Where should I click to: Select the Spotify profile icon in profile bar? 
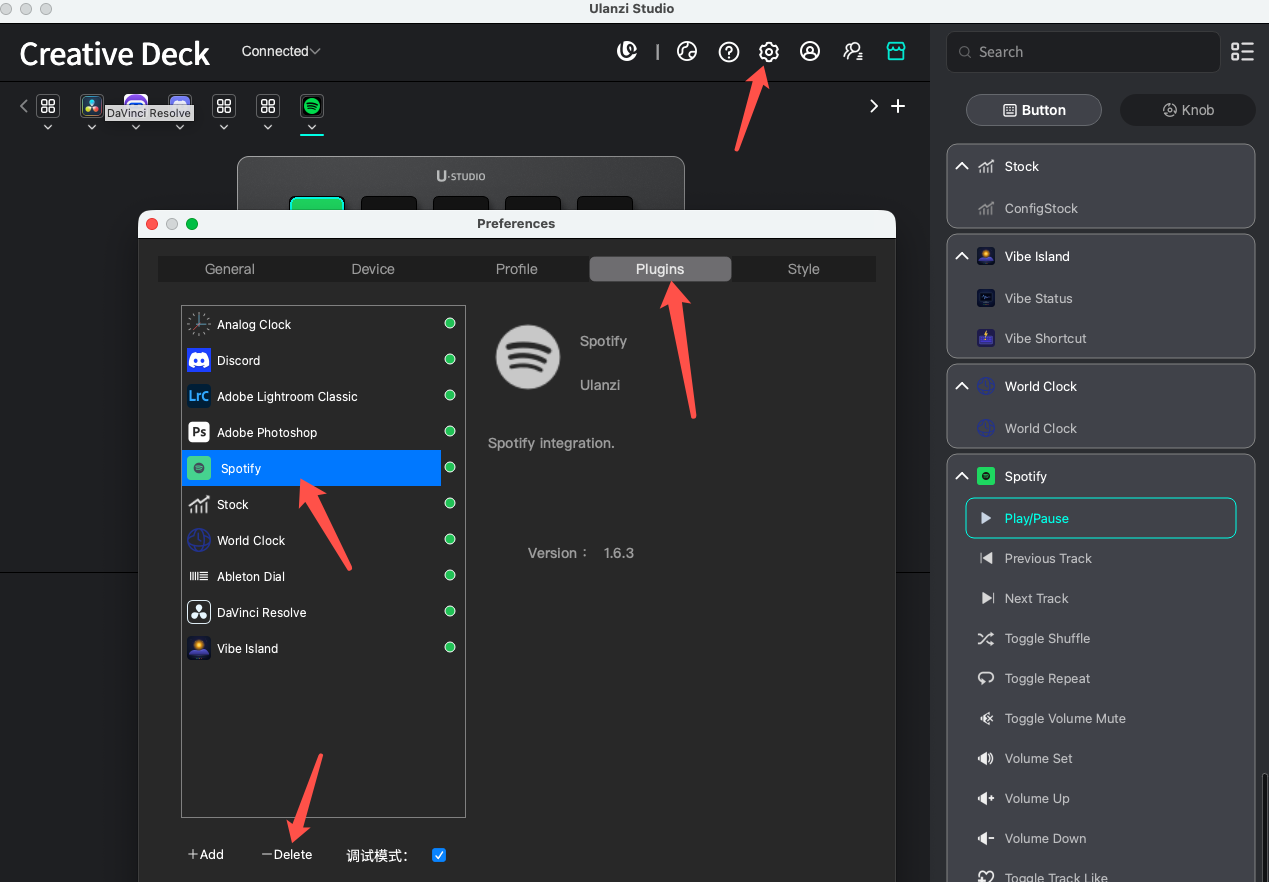[312, 106]
